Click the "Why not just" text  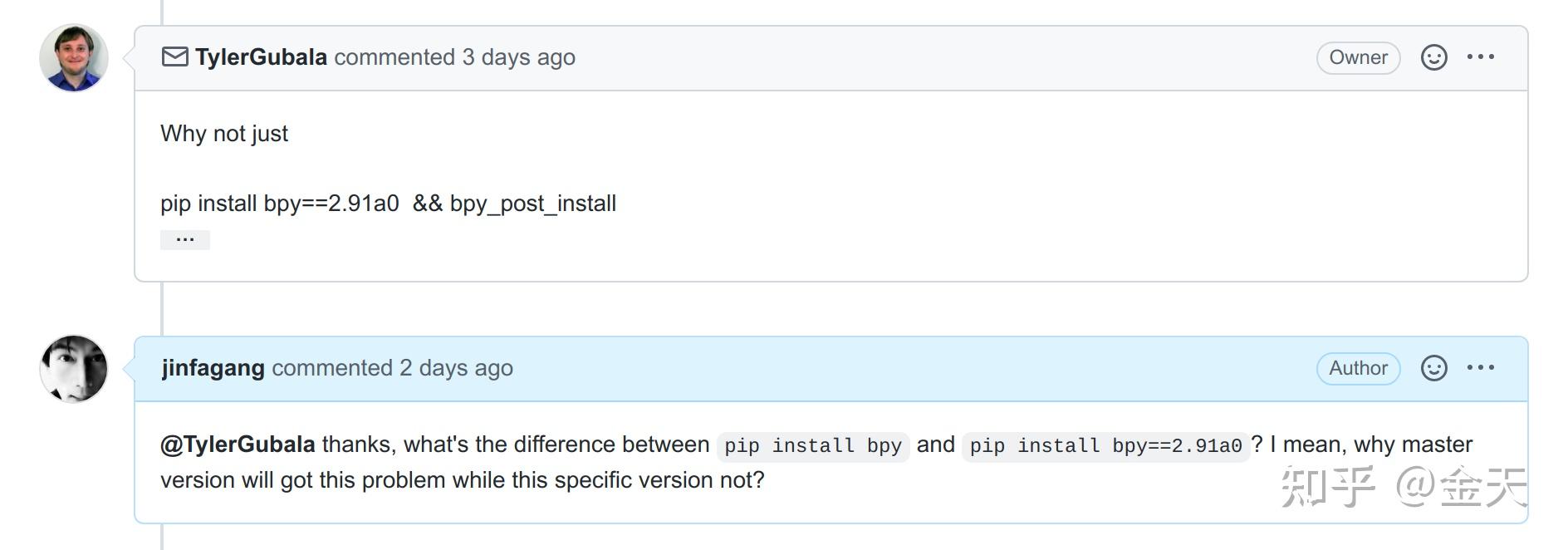[224, 134]
